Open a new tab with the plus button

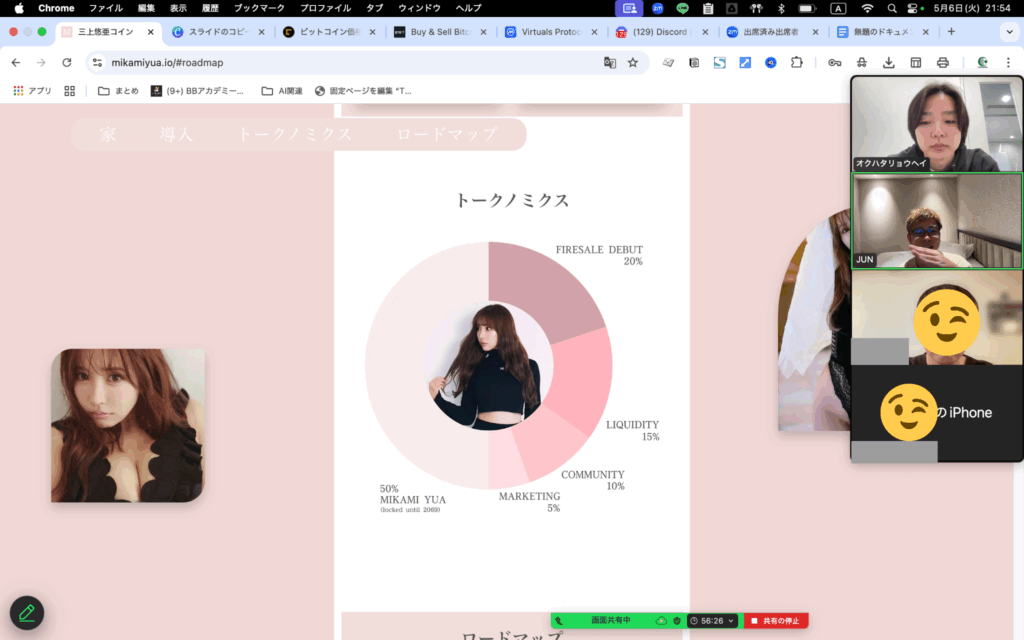pos(951,31)
